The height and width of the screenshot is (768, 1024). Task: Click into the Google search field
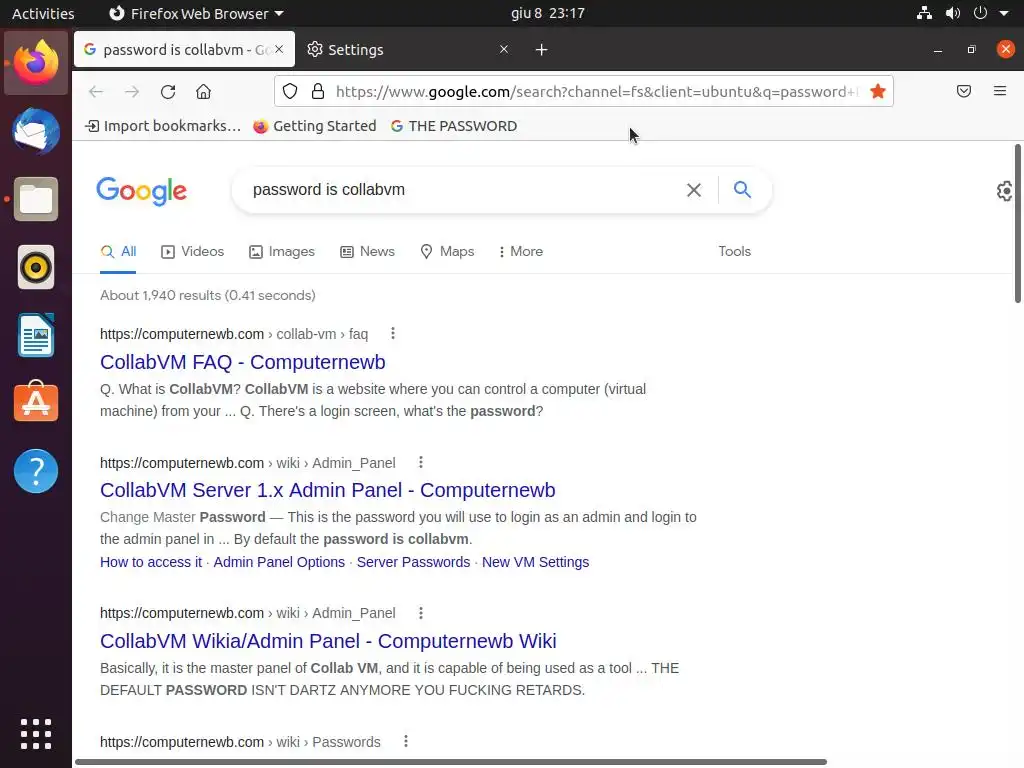pyautogui.click(x=464, y=190)
